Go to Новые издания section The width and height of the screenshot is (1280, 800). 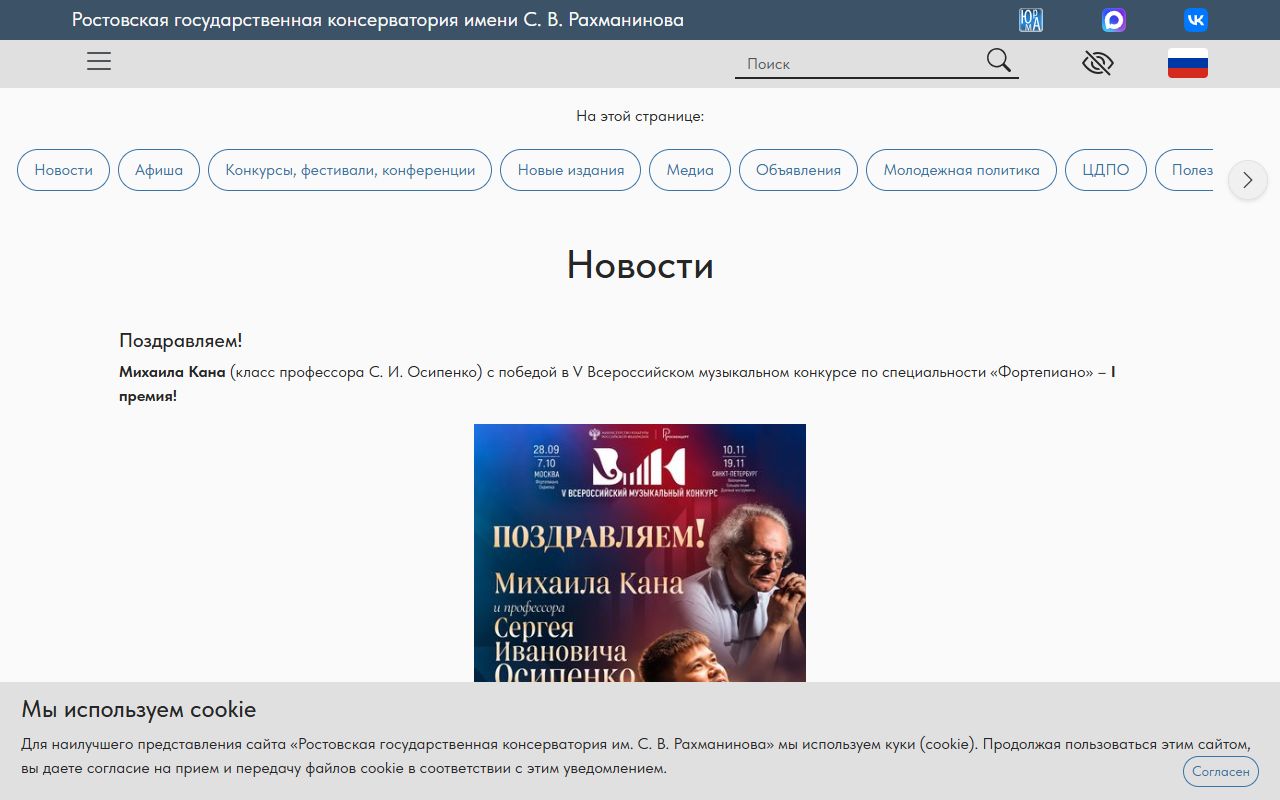571,170
